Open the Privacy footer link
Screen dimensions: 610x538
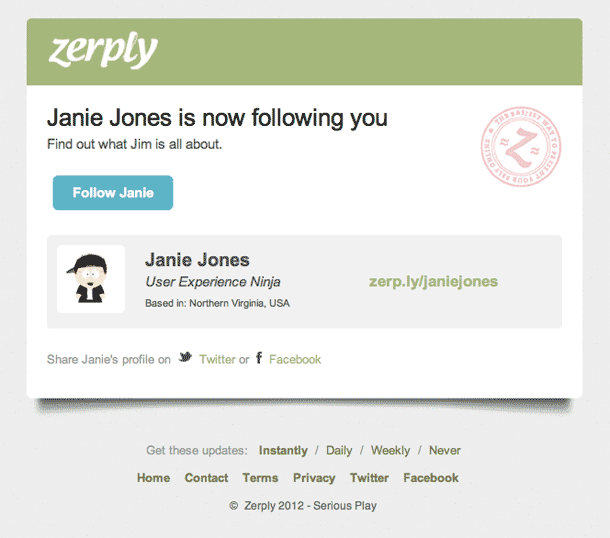point(314,478)
